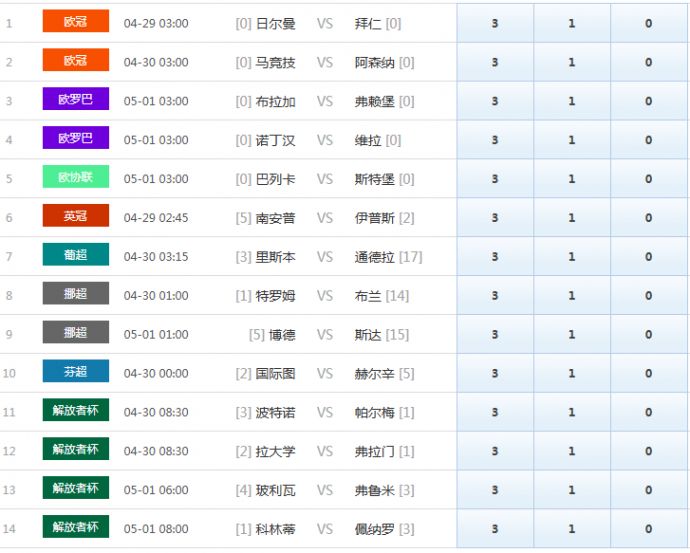This screenshot has width=690, height=553.
Task: Choose 0 for 国际图 vs 赫尔辛 match
Action: [x=648, y=374]
